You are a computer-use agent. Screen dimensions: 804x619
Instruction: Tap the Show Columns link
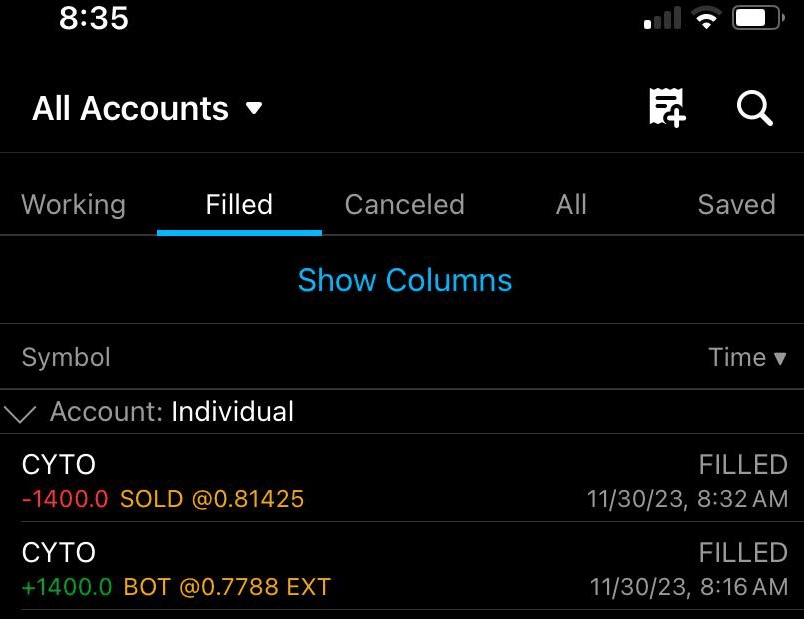point(404,280)
